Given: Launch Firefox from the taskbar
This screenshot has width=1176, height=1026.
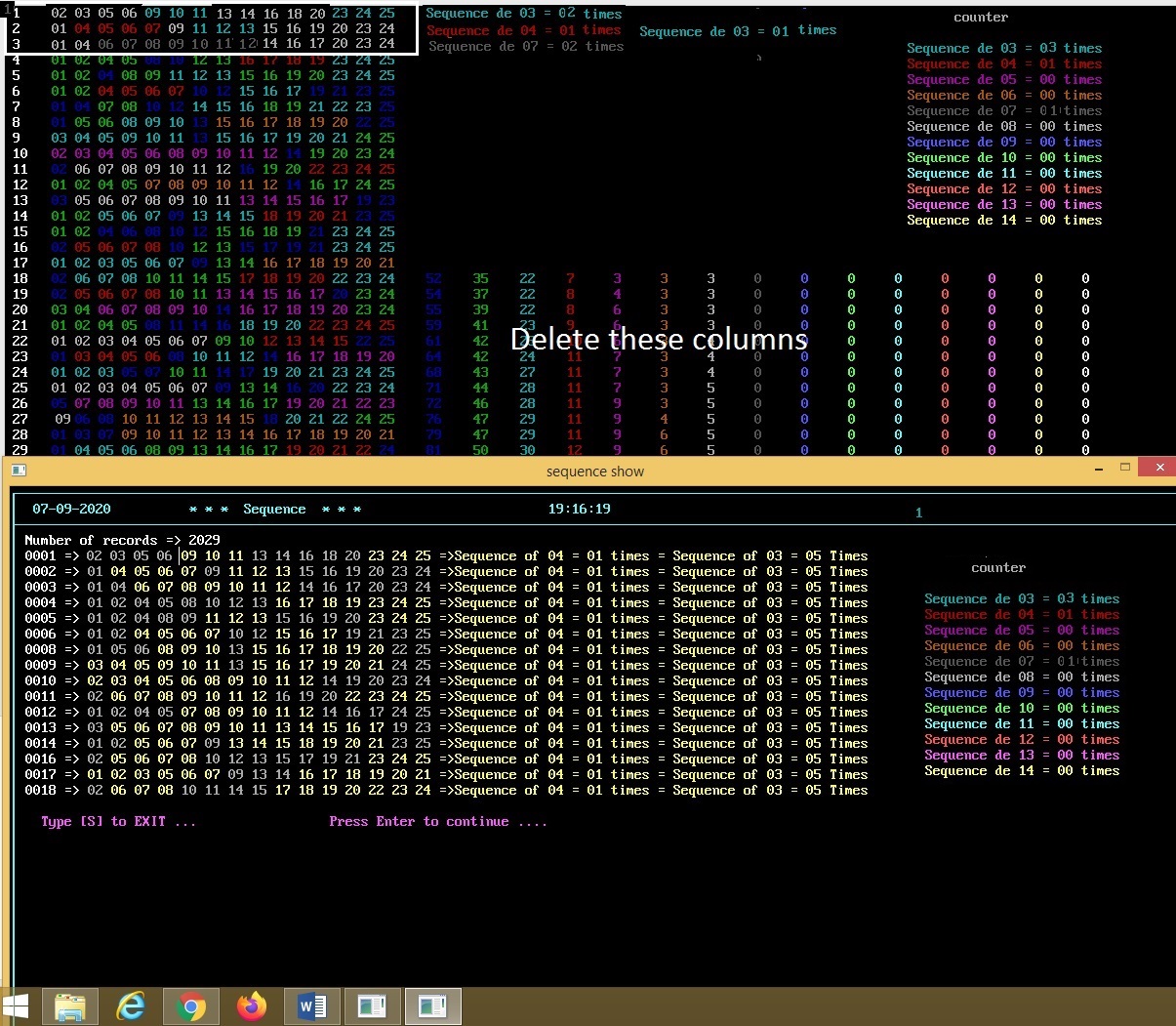Looking at the screenshot, I should (x=252, y=1005).
